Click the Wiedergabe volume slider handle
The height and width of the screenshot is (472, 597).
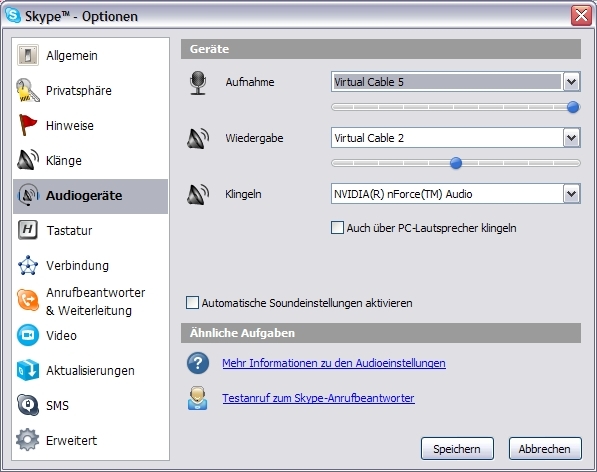(x=456, y=163)
